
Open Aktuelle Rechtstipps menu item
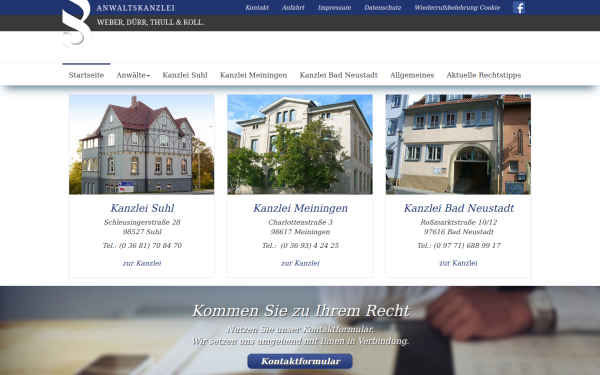click(x=484, y=75)
